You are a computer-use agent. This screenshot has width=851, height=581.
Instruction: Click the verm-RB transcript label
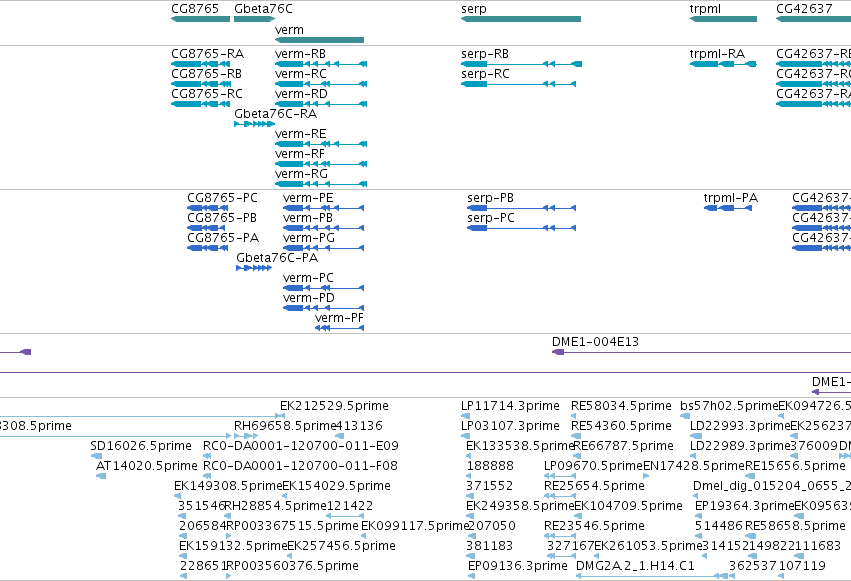click(300, 54)
